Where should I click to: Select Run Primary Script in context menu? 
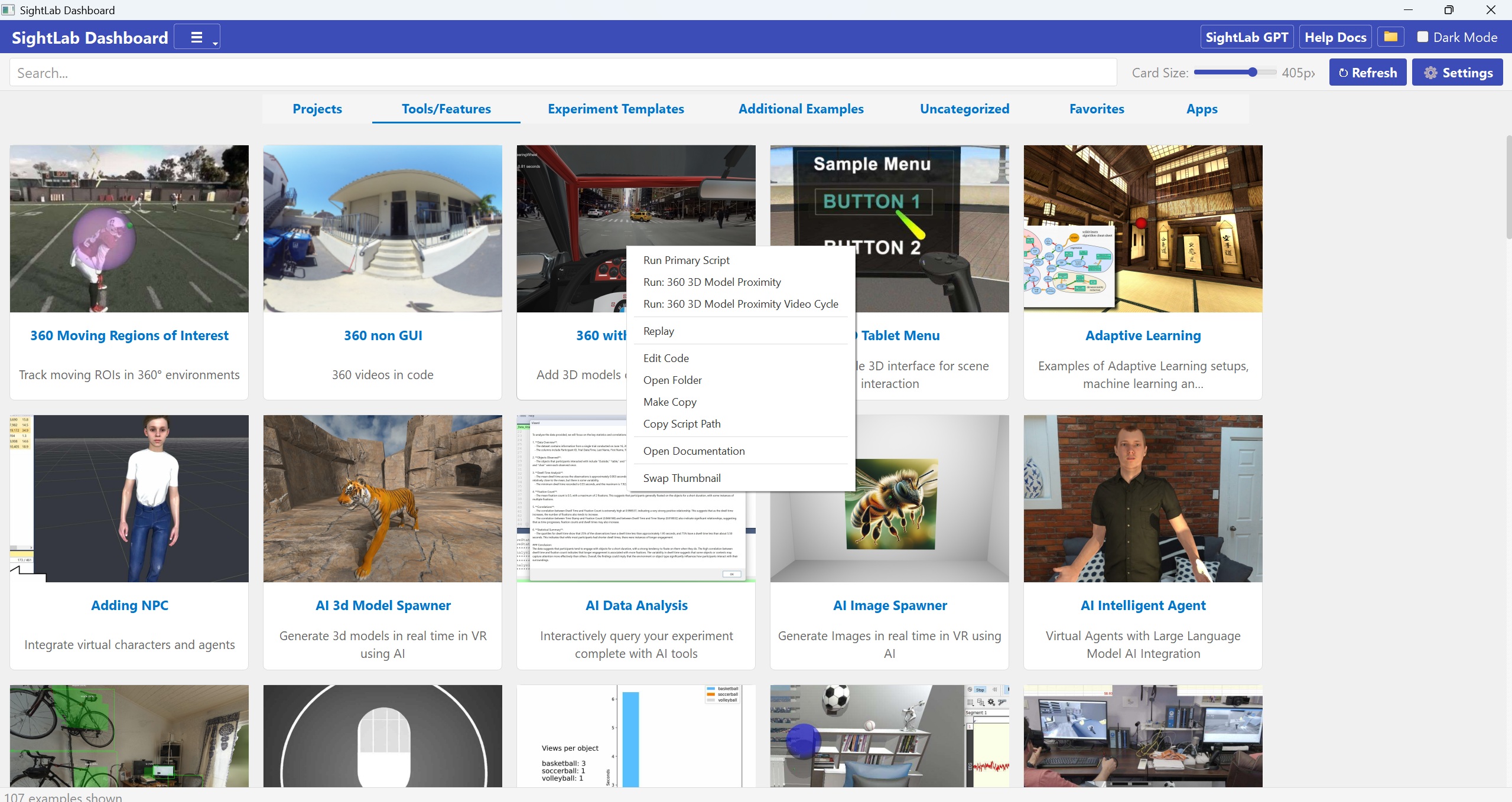686,260
